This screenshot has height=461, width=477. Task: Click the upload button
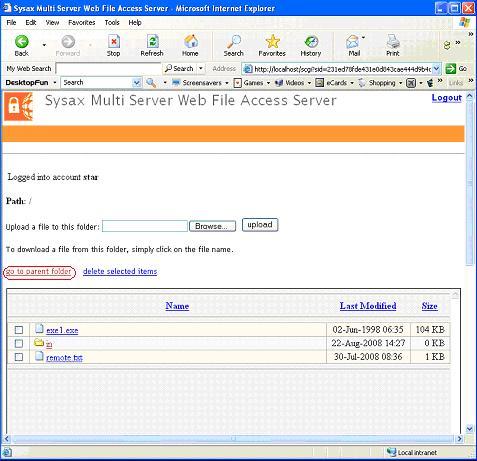[x=260, y=225]
